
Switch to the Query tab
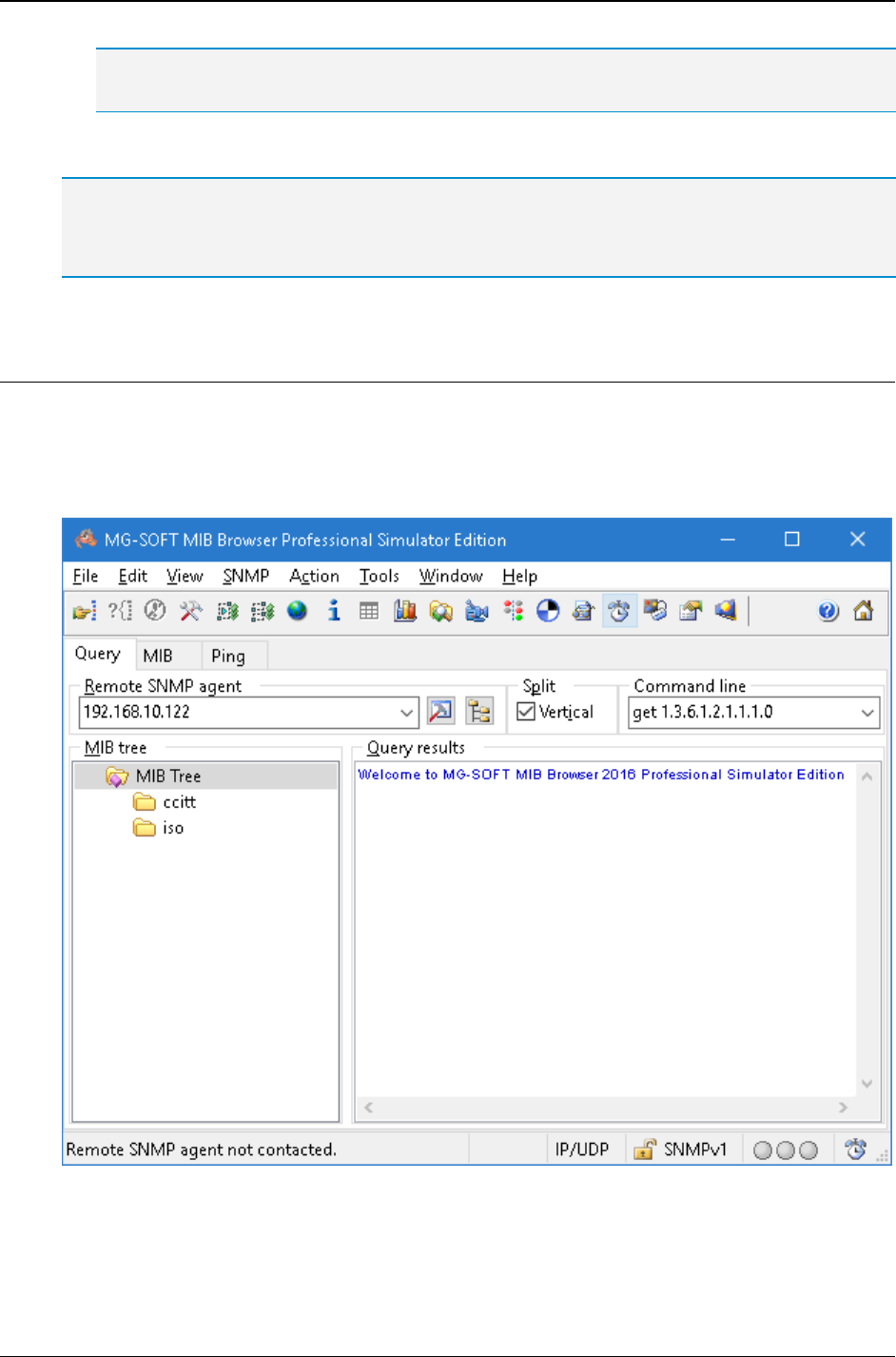pos(98,654)
